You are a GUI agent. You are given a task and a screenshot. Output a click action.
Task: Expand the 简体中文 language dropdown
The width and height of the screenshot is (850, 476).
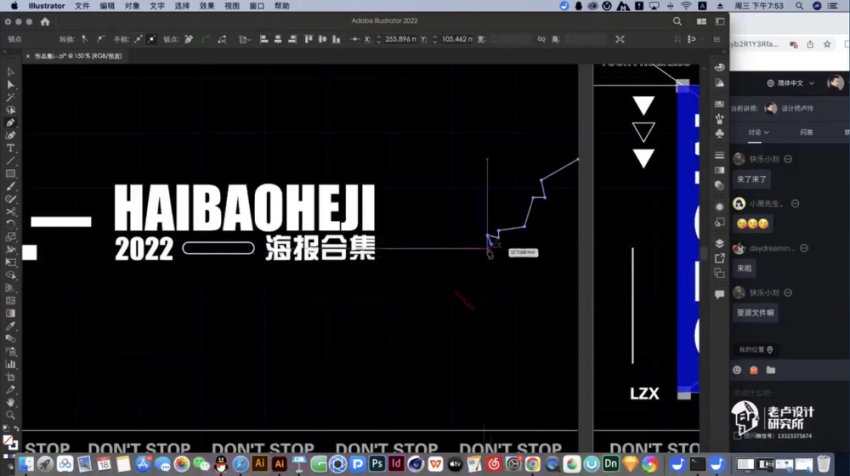790,83
